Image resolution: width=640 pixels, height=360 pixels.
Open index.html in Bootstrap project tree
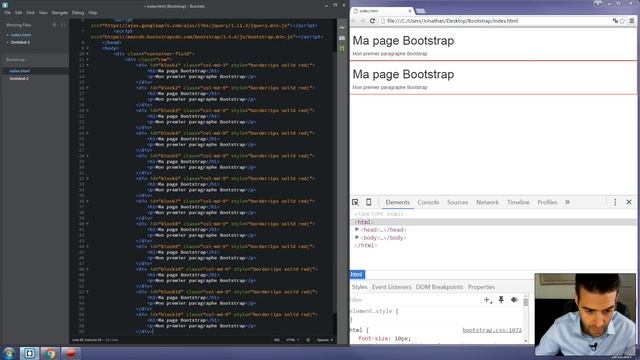click(20, 71)
